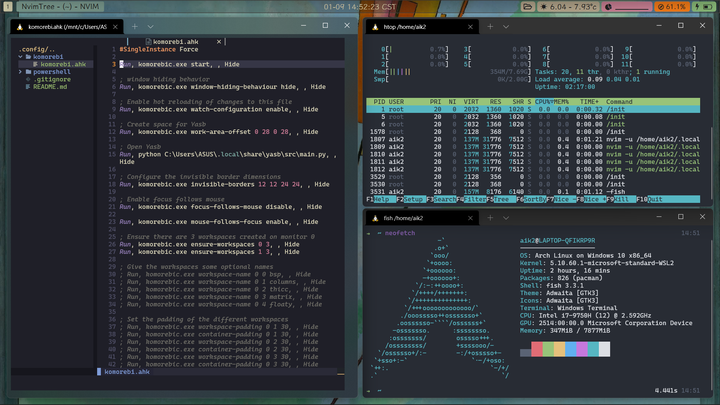Open .gitignore file in the NvimTree sidebar

pyautogui.click(x=51, y=80)
